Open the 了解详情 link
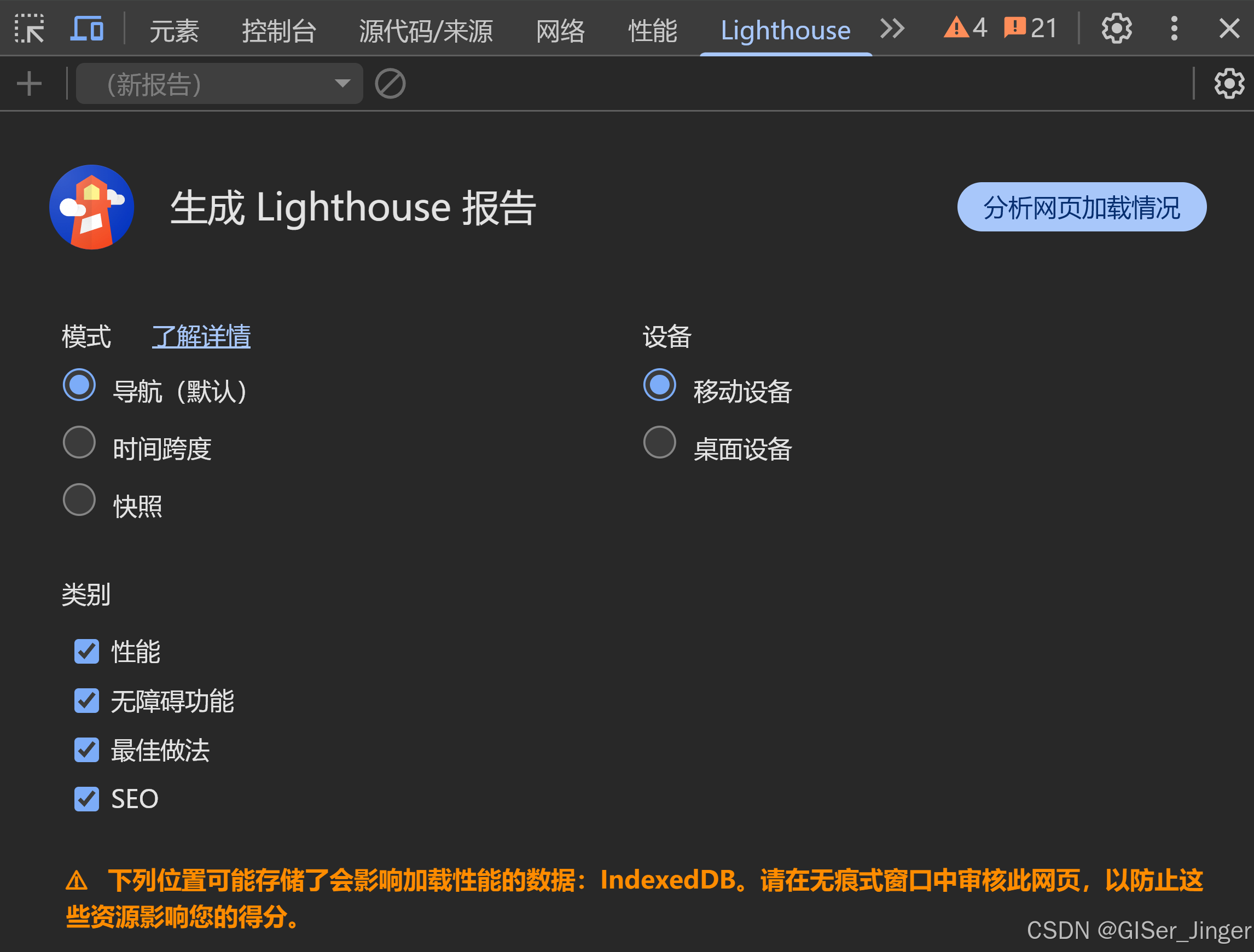The height and width of the screenshot is (952, 1254). coord(201,336)
